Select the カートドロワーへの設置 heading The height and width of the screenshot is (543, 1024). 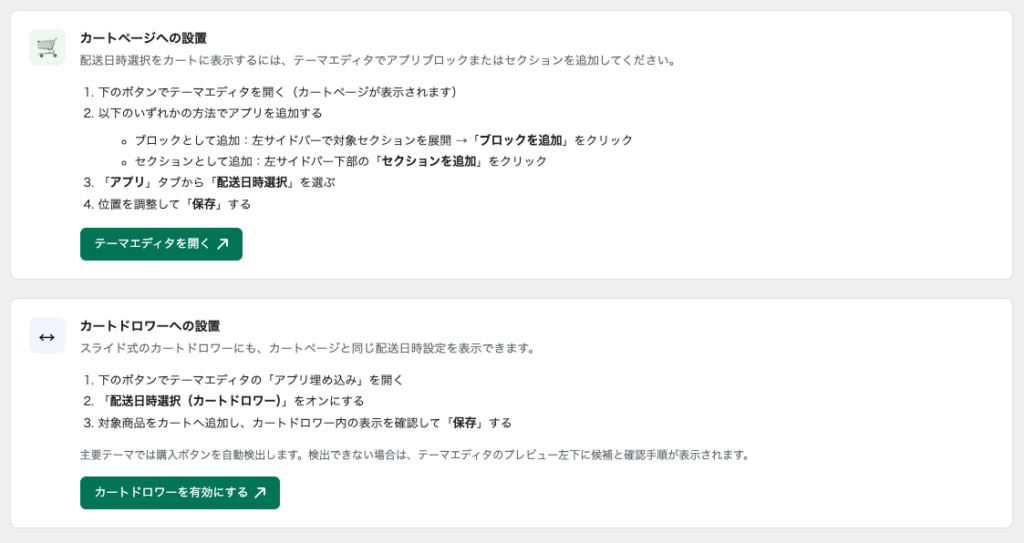(x=150, y=326)
